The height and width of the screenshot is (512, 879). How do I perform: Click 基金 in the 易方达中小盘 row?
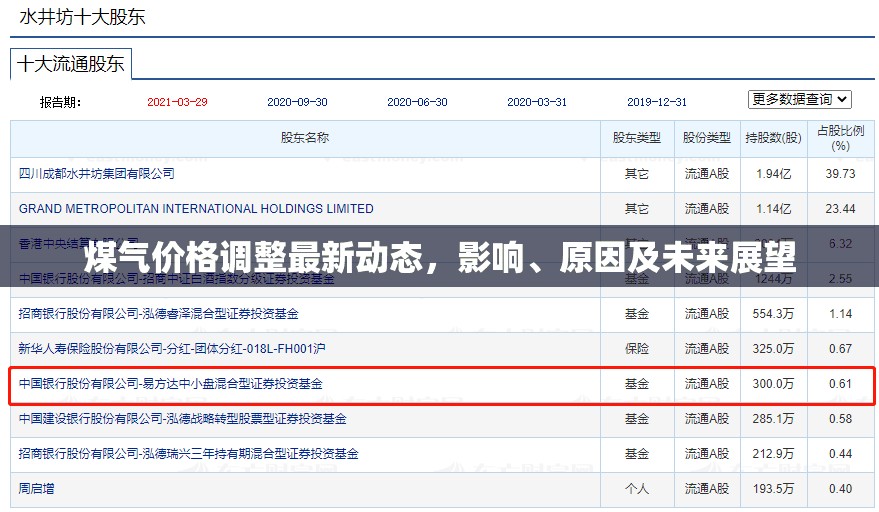tap(637, 384)
